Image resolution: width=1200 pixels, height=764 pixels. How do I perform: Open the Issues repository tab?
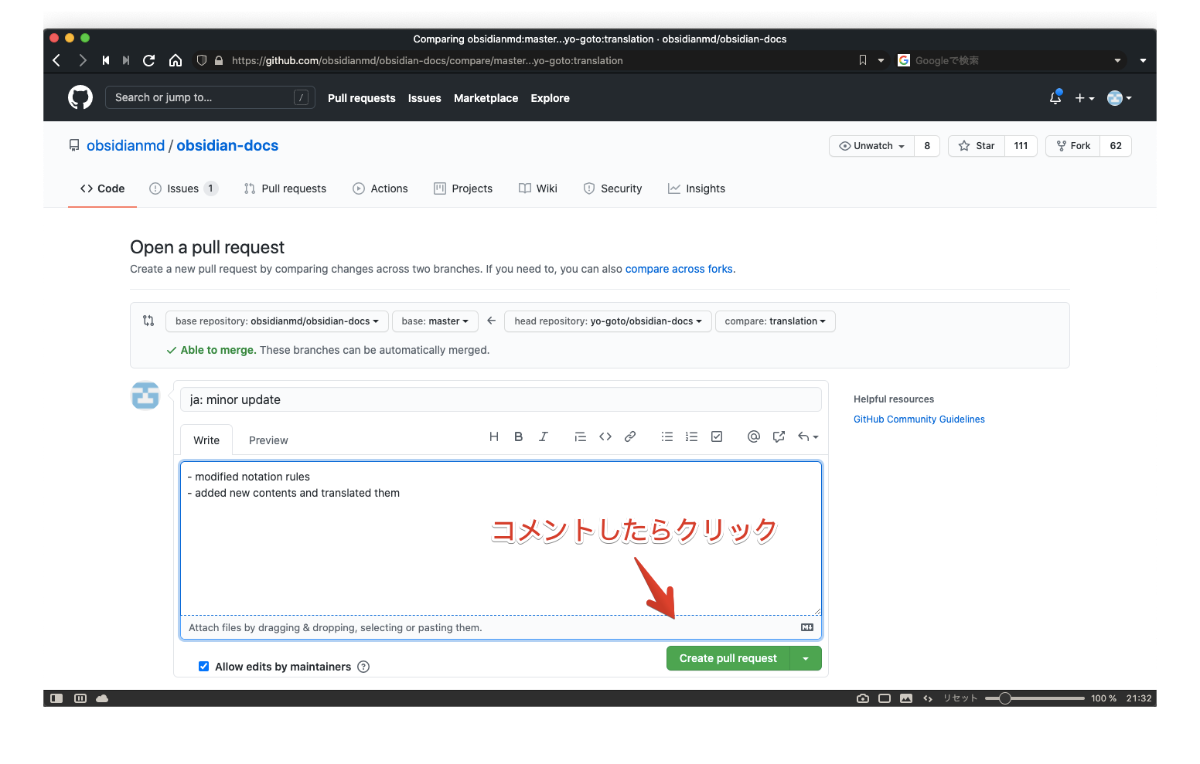(x=183, y=188)
